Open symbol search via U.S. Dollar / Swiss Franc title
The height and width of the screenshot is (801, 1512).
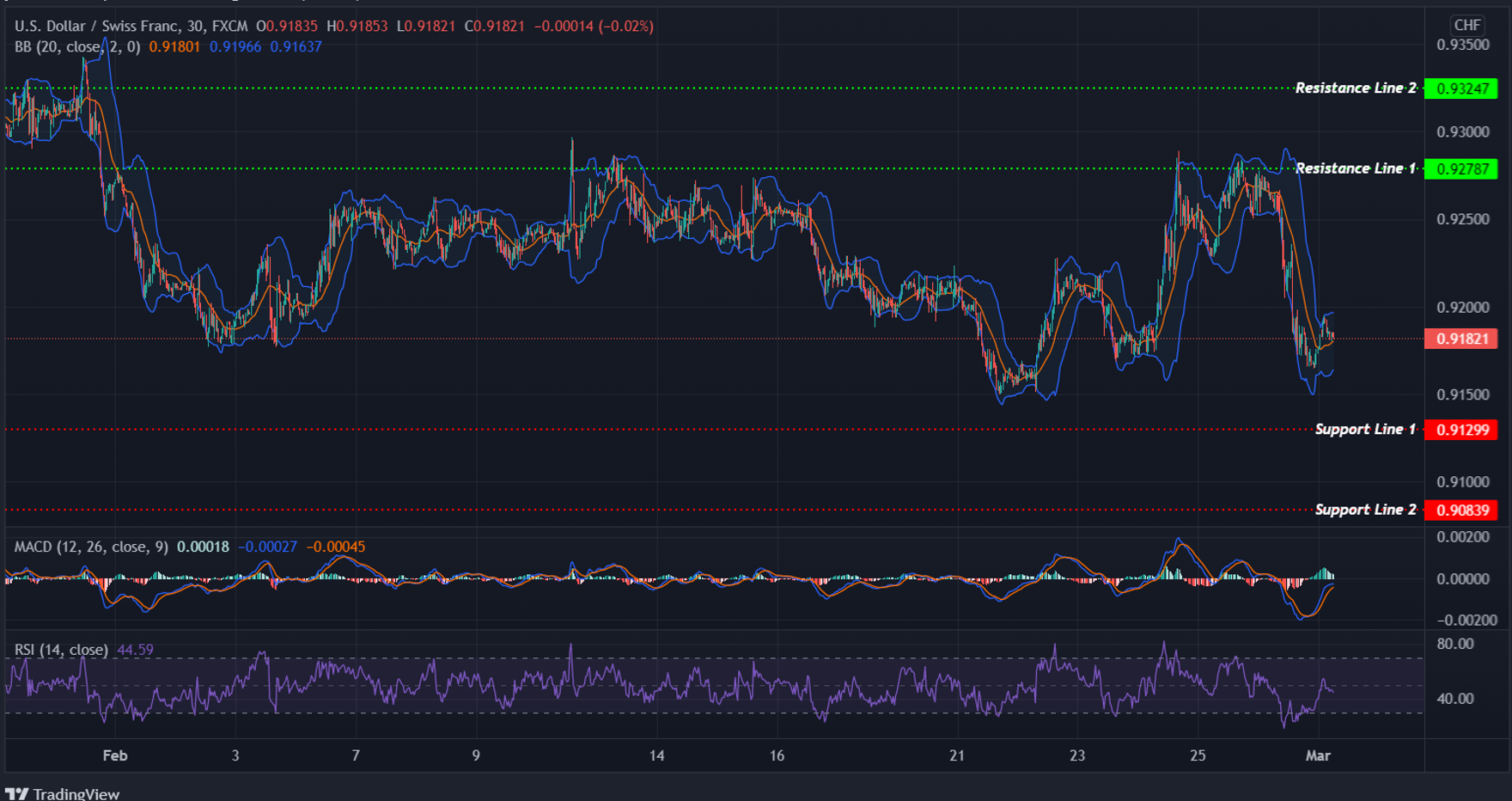94,25
